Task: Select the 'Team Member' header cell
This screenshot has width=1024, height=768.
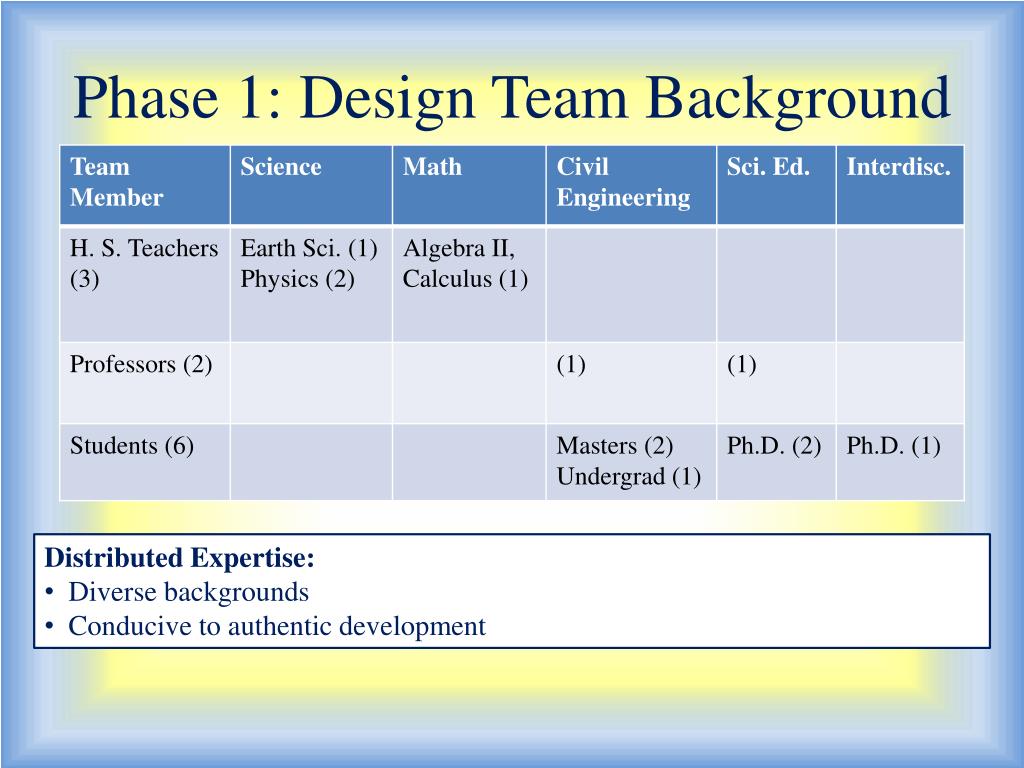Action: coord(144,185)
